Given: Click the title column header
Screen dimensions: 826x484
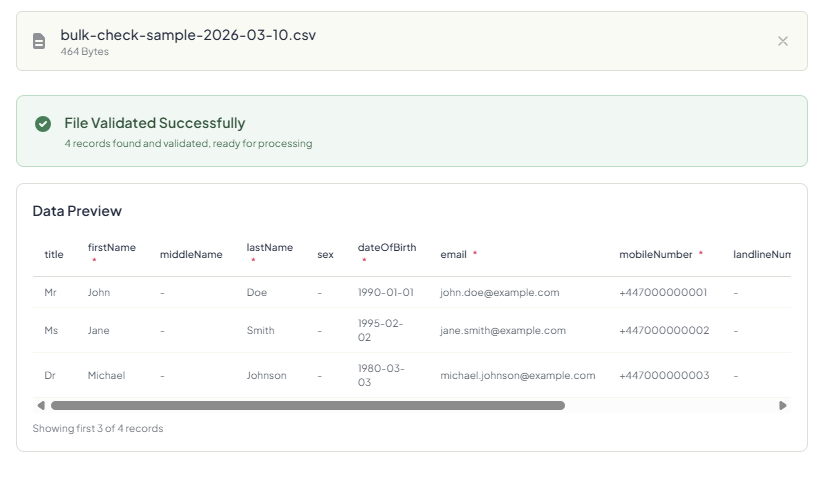Looking at the screenshot, I should tap(54, 255).
